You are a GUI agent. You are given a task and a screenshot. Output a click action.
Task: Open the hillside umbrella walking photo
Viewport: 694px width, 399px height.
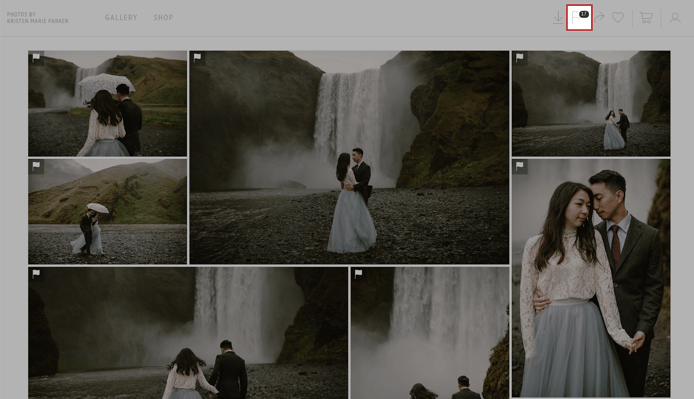pyautogui.click(x=108, y=212)
